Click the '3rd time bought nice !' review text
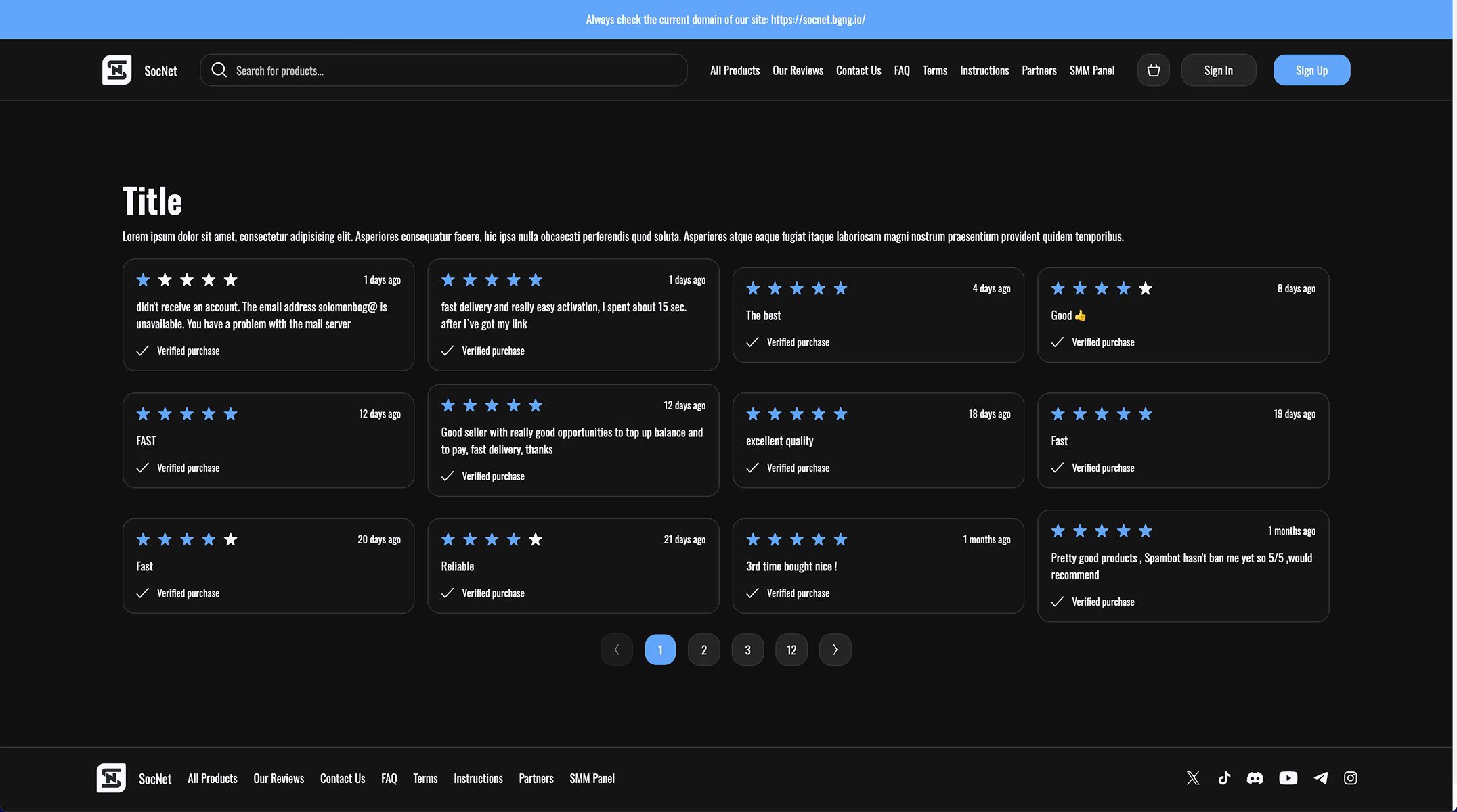 791,566
